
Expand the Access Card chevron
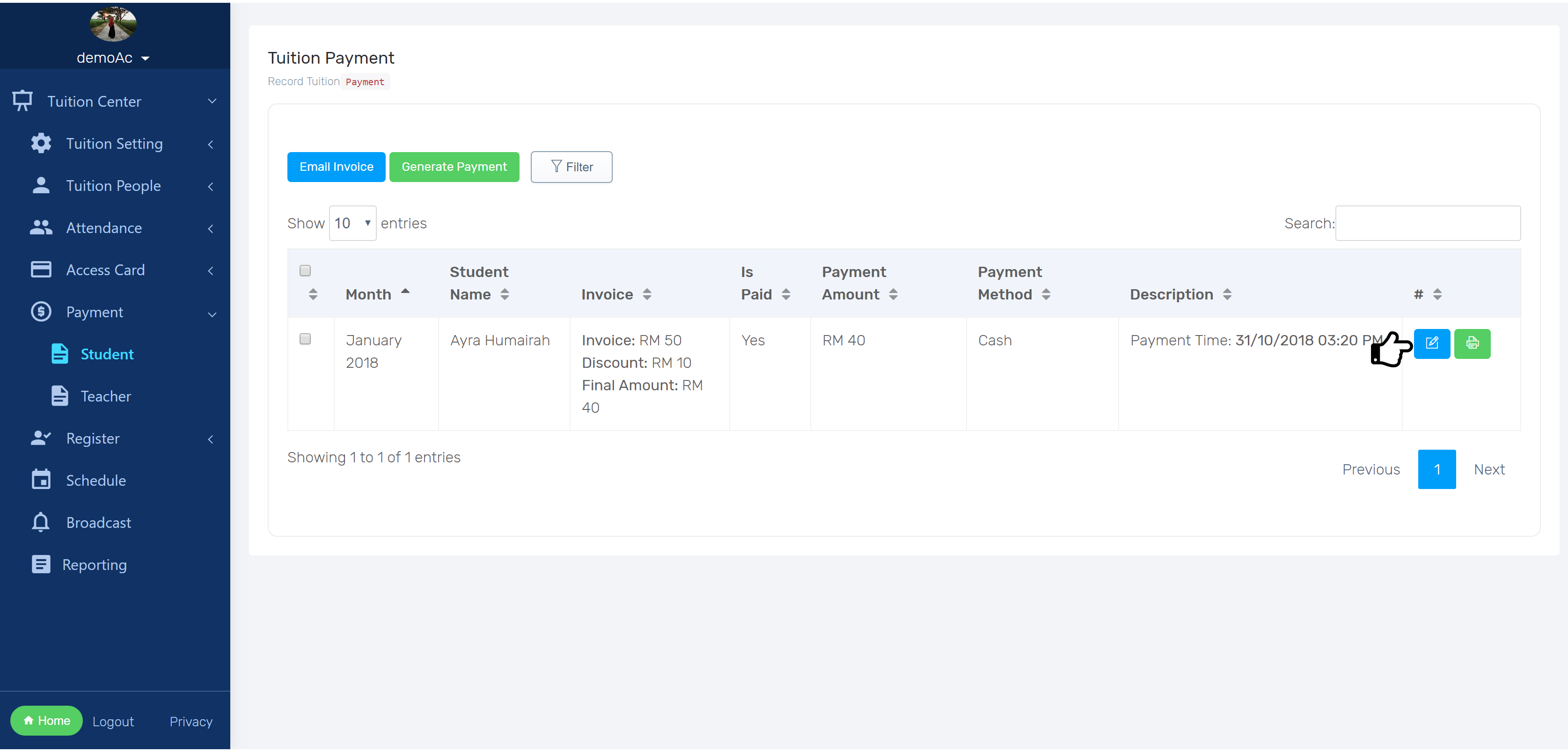point(211,270)
